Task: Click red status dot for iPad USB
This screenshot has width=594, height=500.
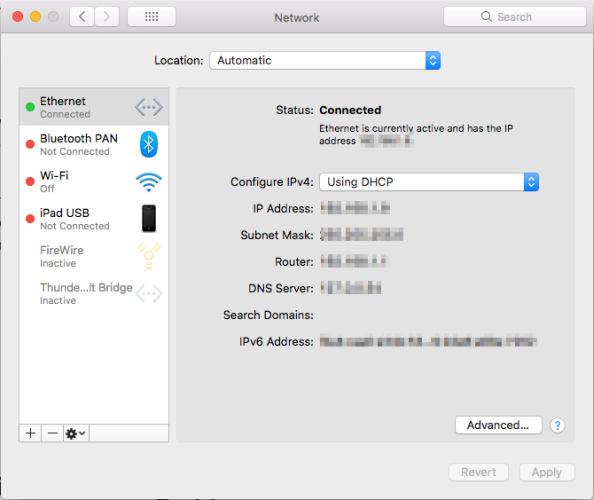Action: (30, 219)
